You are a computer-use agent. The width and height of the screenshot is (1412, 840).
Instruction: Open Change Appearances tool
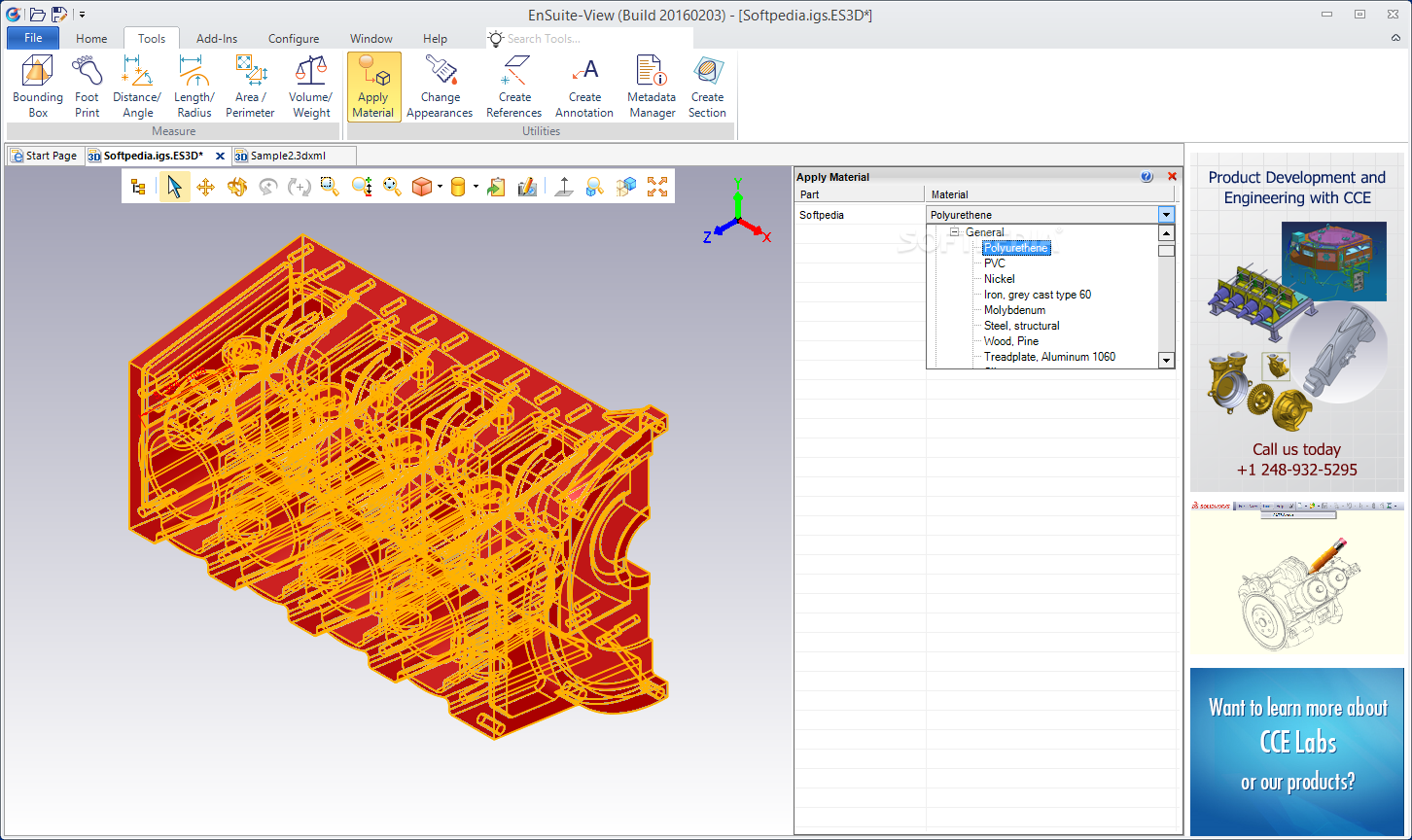point(440,87)
